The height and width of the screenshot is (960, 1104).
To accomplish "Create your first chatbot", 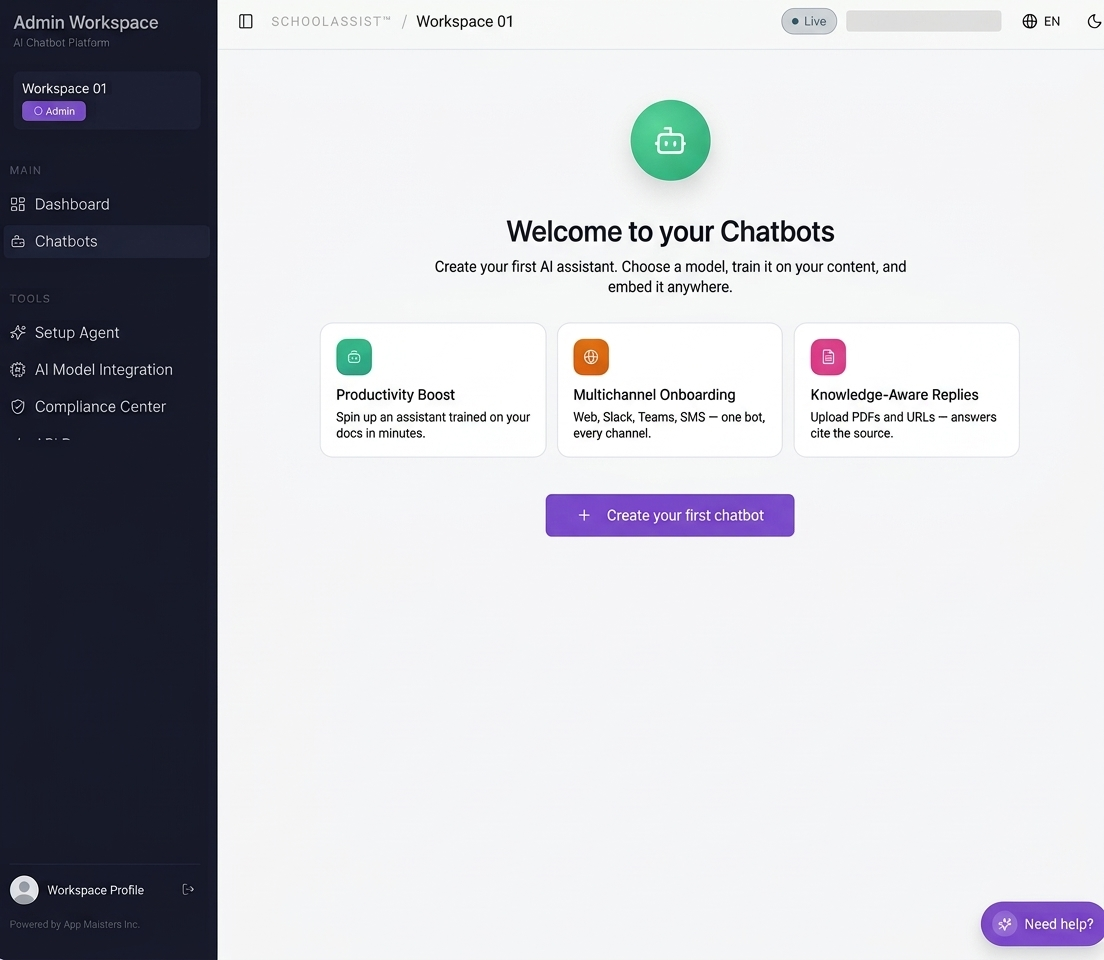I will pyautogui.click(x=670, y=516).
